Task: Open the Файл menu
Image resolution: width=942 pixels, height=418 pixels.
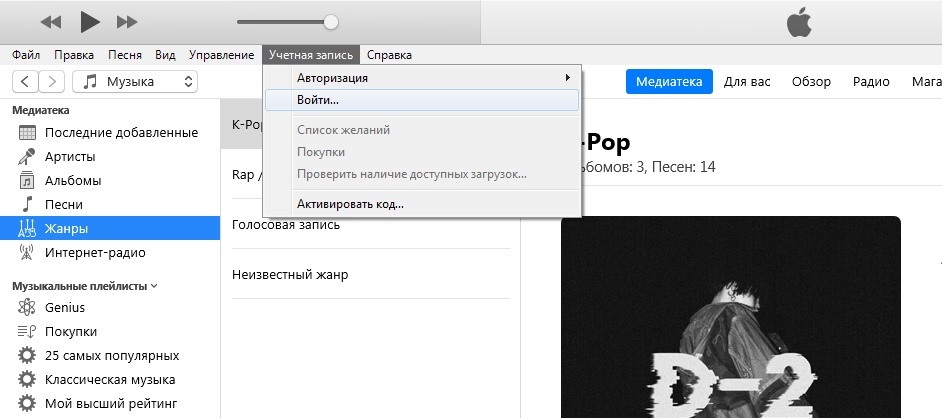Action: (x=26, y=55)
